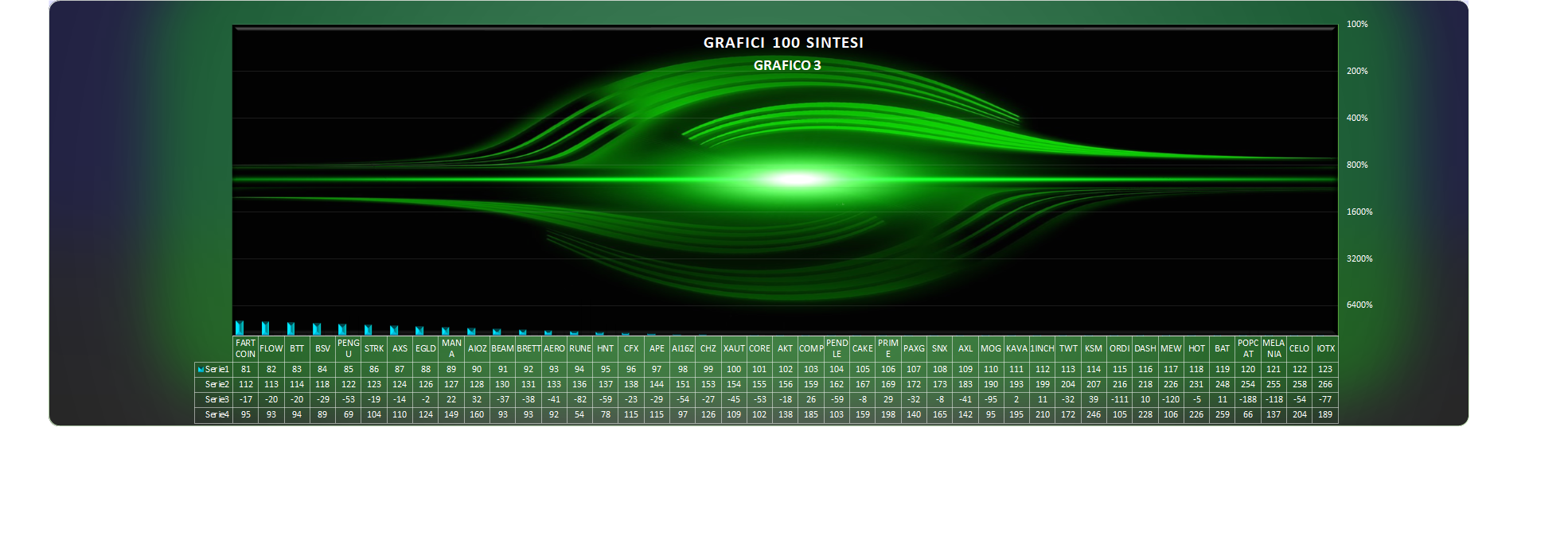Select the Serie2 row label
This screenshot has width=1568, height=536.
coord(216,385)
